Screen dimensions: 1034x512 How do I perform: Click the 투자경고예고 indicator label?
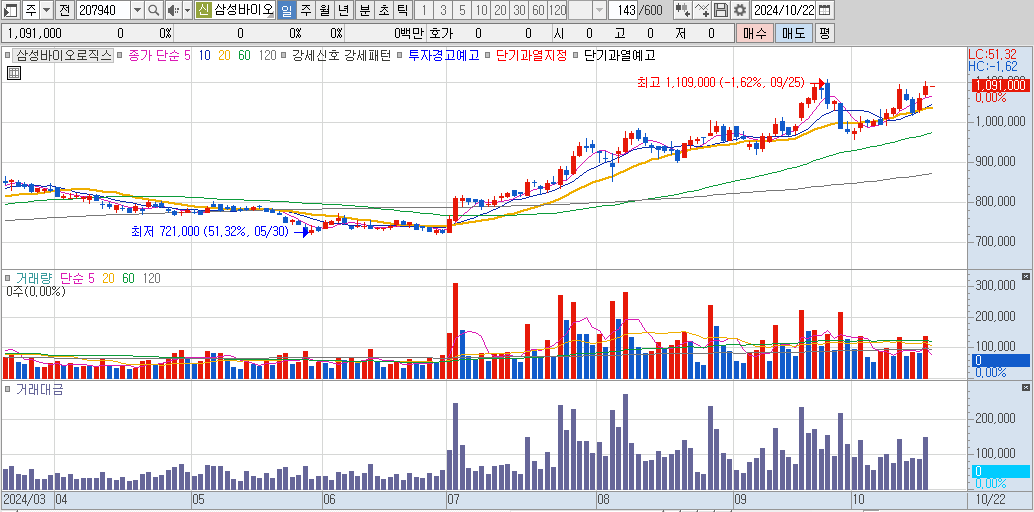click(443, 56)
